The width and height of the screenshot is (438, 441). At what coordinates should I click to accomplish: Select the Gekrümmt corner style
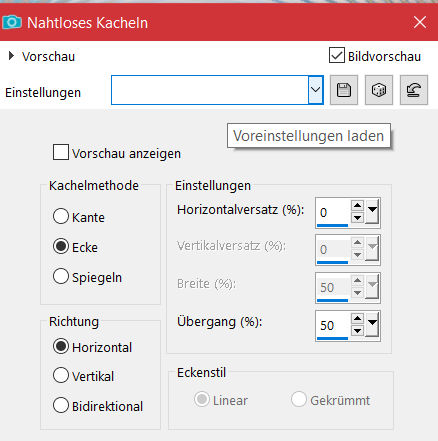[298, 399]
